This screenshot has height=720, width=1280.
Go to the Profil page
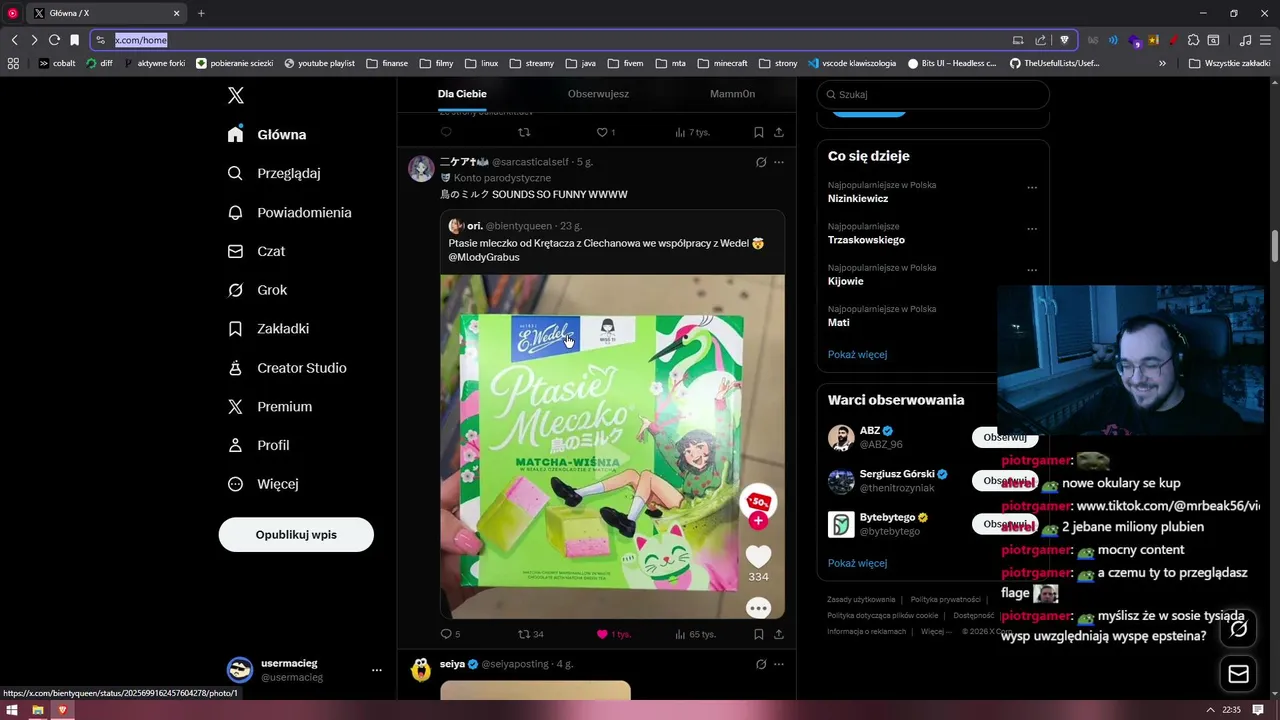tap(258, 445)
